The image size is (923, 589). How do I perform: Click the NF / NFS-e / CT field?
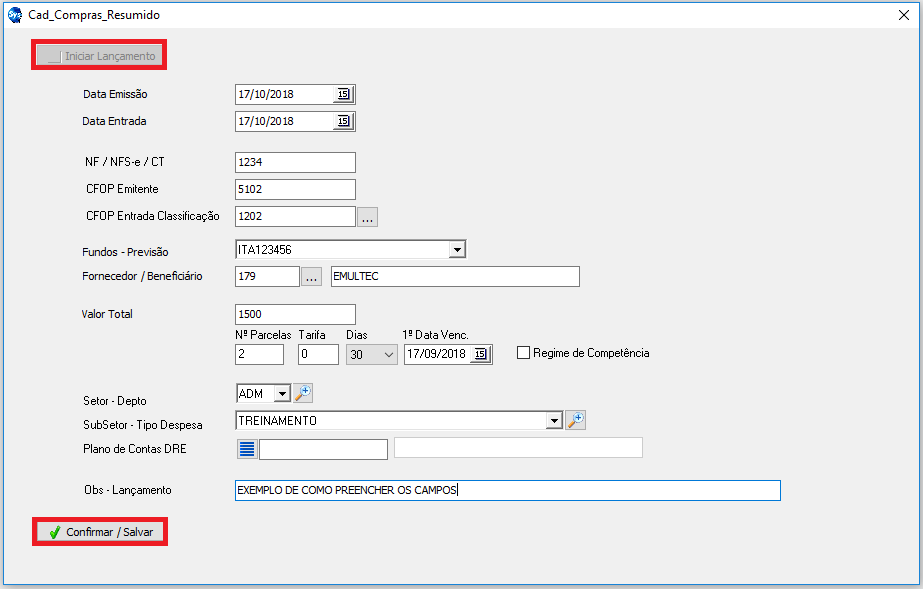(x=295, y=162)
